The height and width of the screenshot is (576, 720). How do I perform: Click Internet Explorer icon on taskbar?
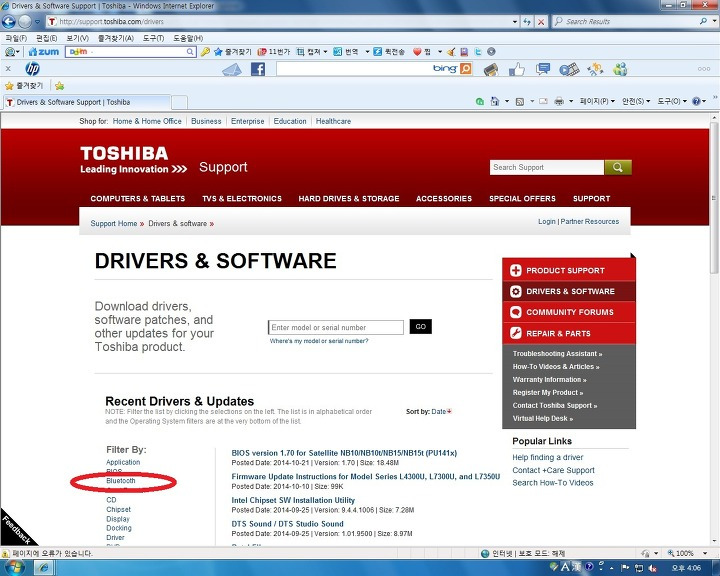pyautogui.click(x=44, y=568)
